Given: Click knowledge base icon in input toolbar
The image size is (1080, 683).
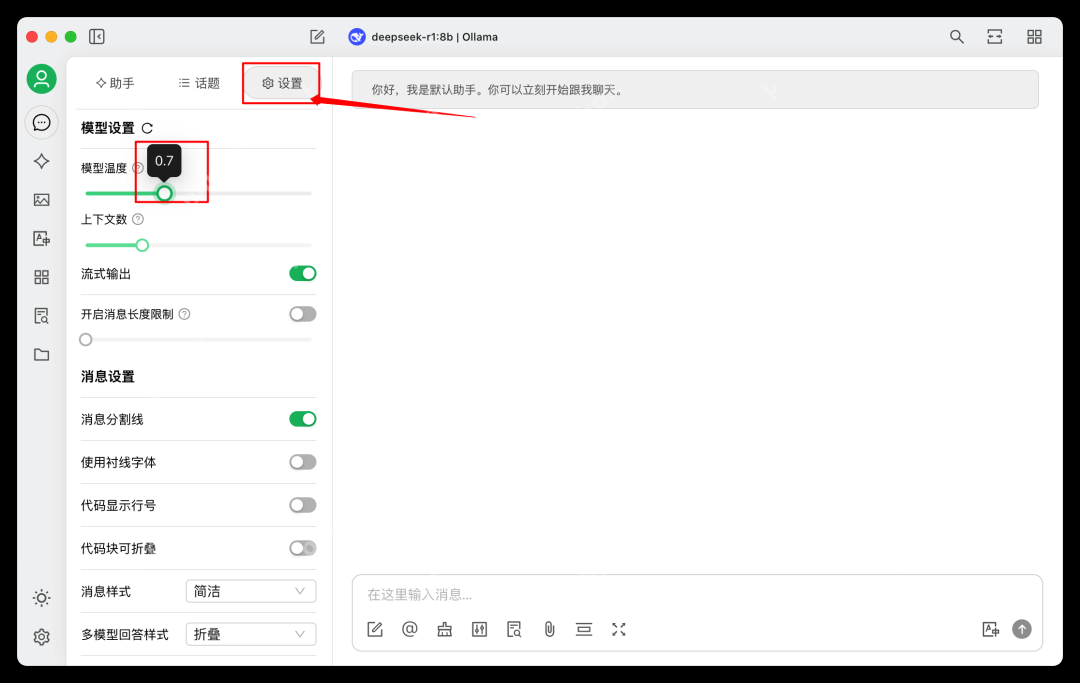Looking at the screenshot, I should 514,629.
